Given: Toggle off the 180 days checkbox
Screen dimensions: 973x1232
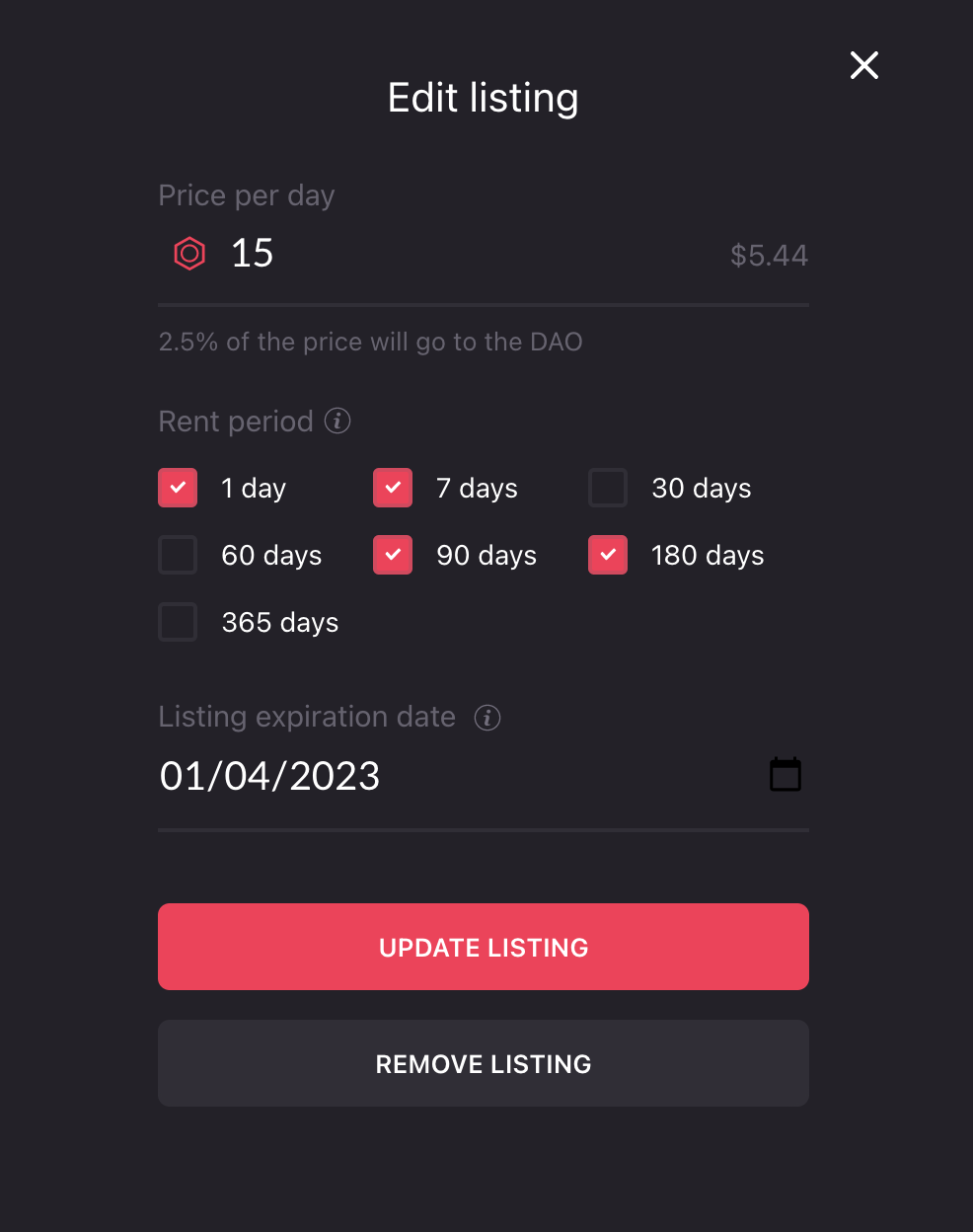Looking at the screenshot, I should (x=608, y=555).
